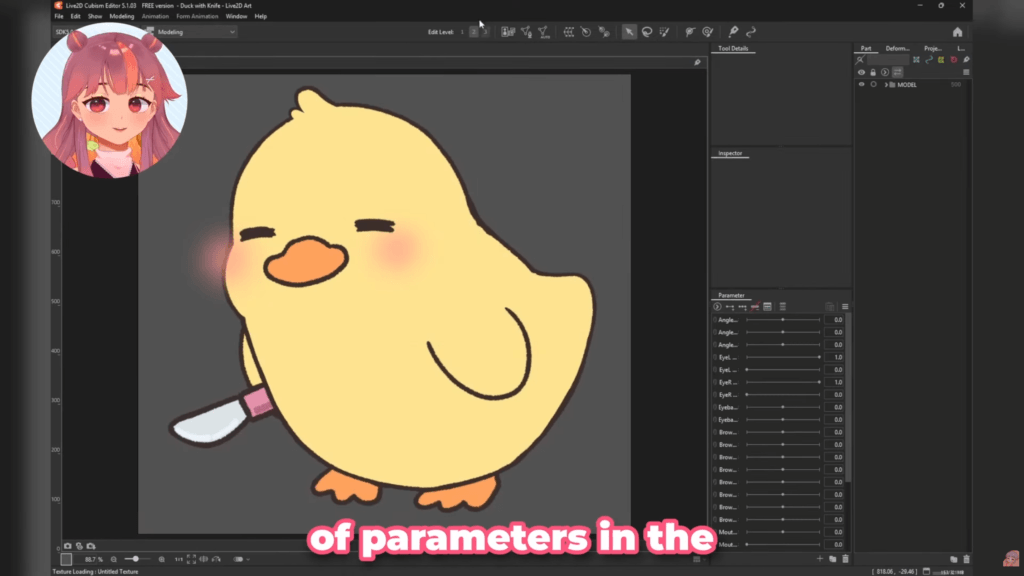Toggle the Part panel header lock icon
The height and width of the screenshot is (576, 1024).
click(x=873, y=72)
